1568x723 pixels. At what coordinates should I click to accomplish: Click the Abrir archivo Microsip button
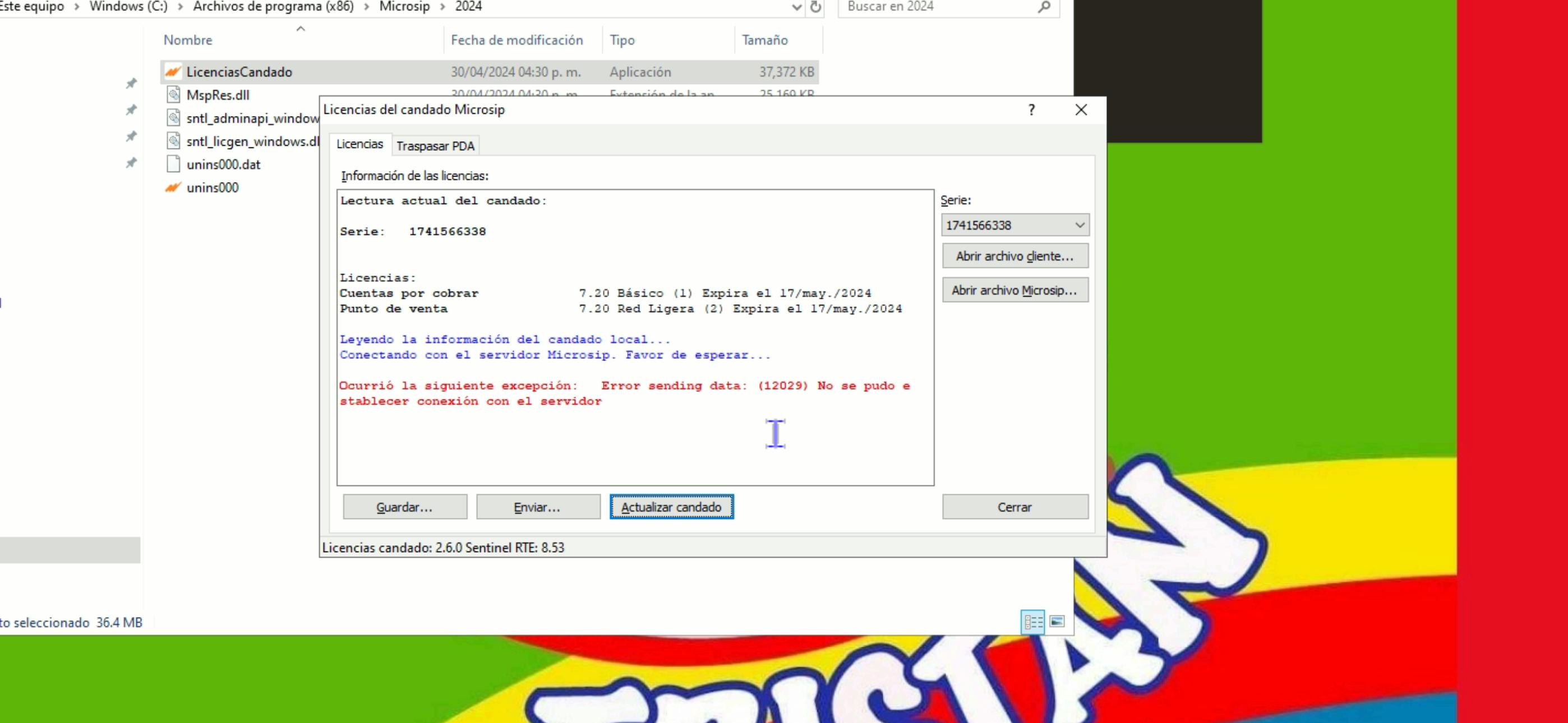(1014, 290)
